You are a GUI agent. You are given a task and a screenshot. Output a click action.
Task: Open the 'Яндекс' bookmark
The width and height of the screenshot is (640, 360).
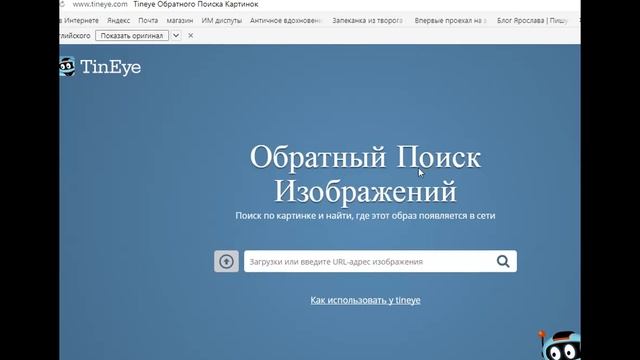pos(118,20)
